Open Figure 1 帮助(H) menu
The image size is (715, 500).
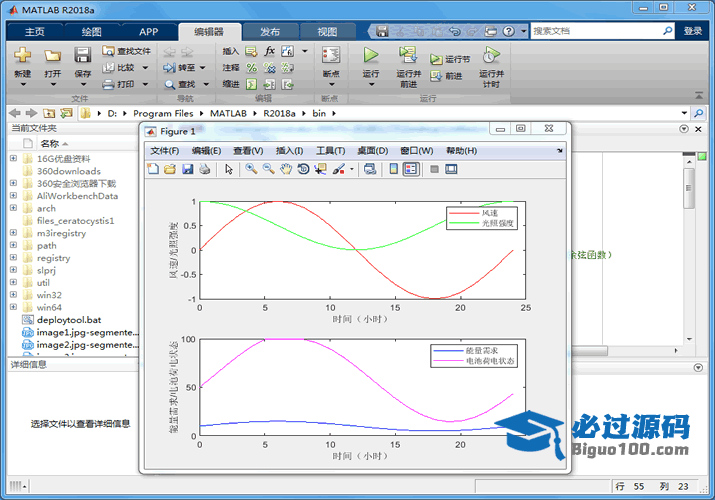click(461, 150)
